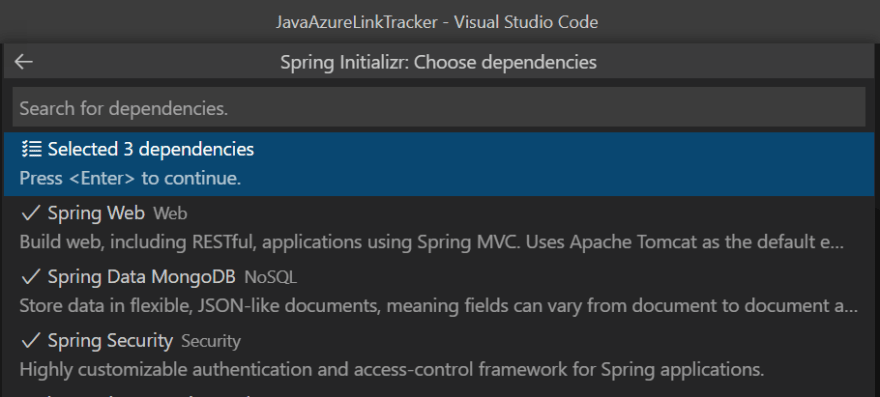Click the NoSQL category label
This screenshot has height=397, width=880.
pyautogui.click(x=271, y=277)
